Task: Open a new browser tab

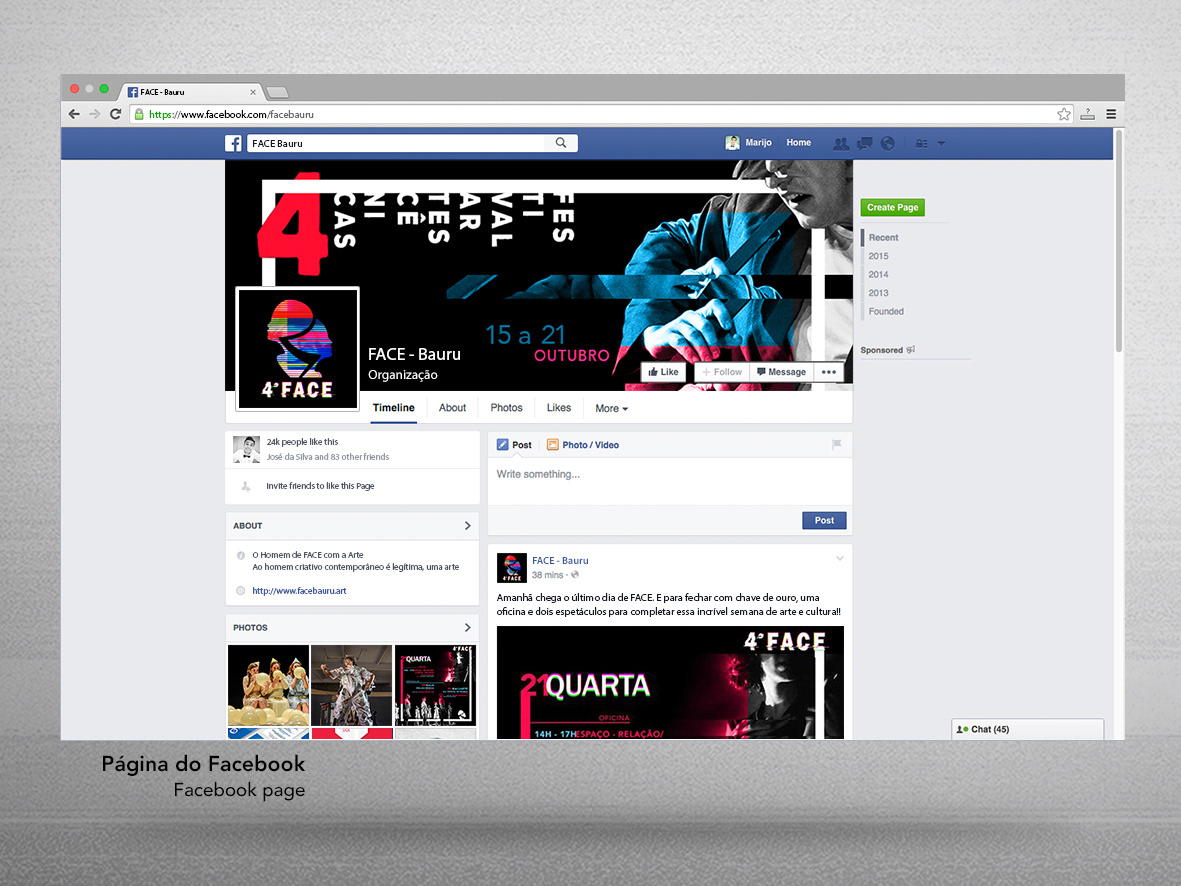Action: 278,93
